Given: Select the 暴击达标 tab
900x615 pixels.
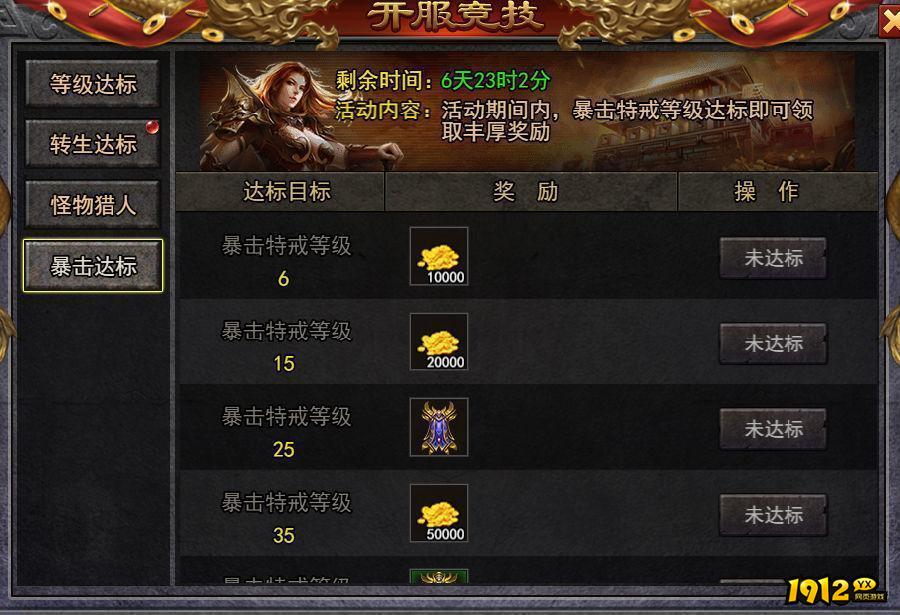Looking at the screenshot, I should 93,266.
